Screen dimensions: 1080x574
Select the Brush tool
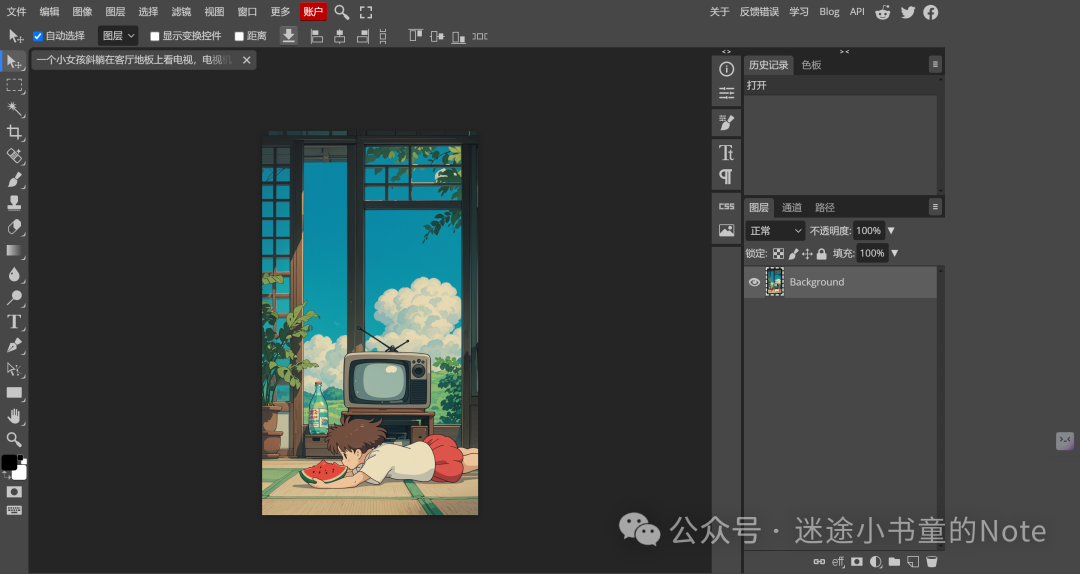(14, 180)
